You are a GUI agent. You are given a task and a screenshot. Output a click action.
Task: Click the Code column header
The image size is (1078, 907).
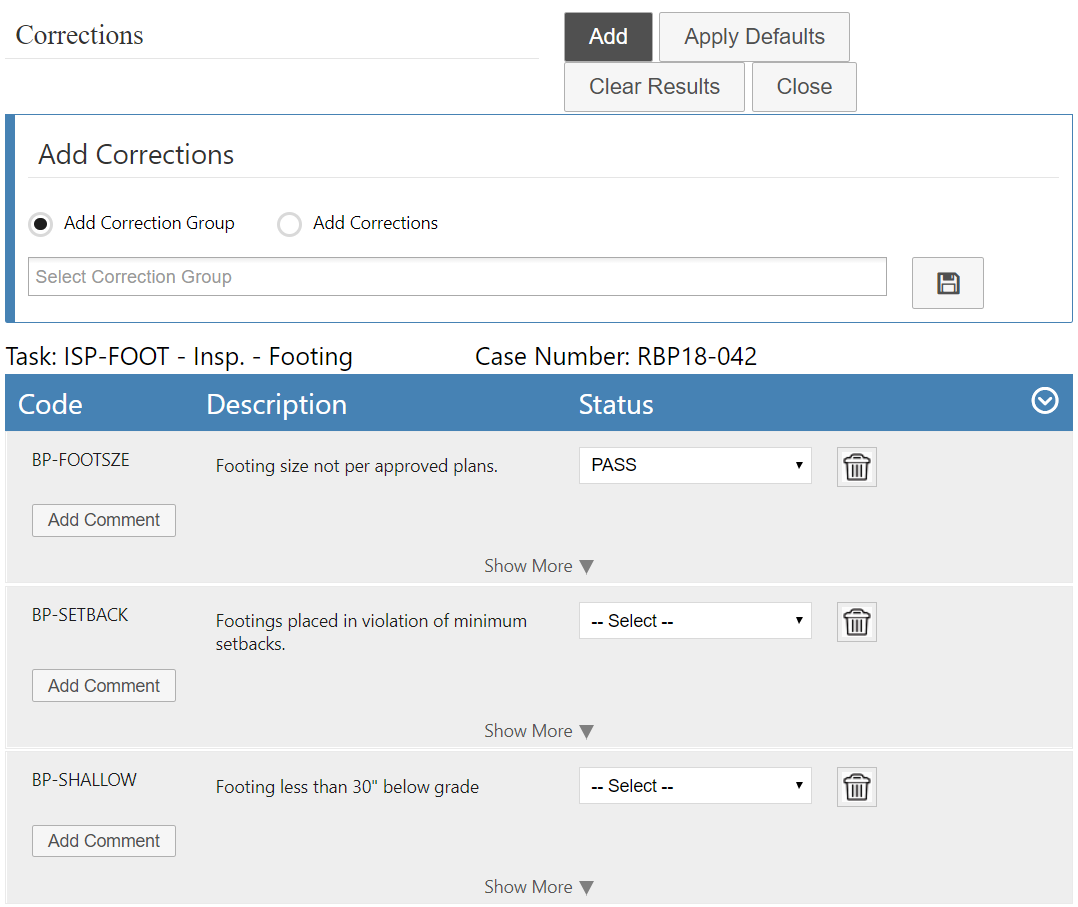[x=50, y=404]
